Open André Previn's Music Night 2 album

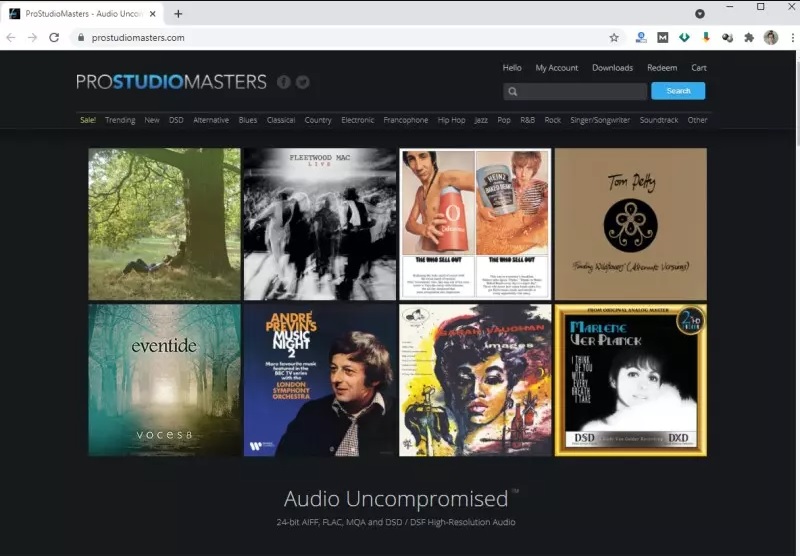tap(320, 380)
